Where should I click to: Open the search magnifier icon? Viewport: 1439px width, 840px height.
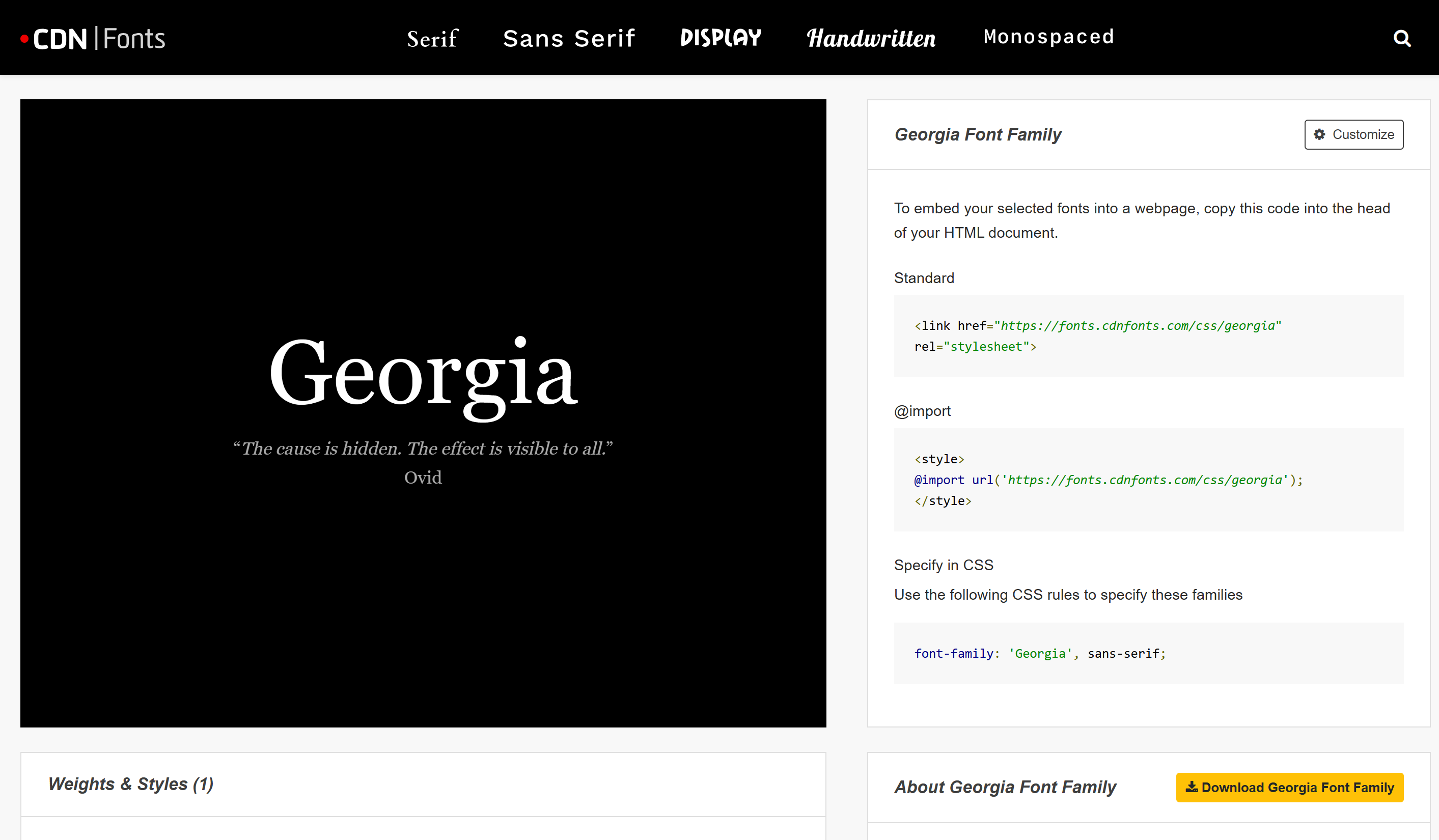click(x=1402, y=38)
